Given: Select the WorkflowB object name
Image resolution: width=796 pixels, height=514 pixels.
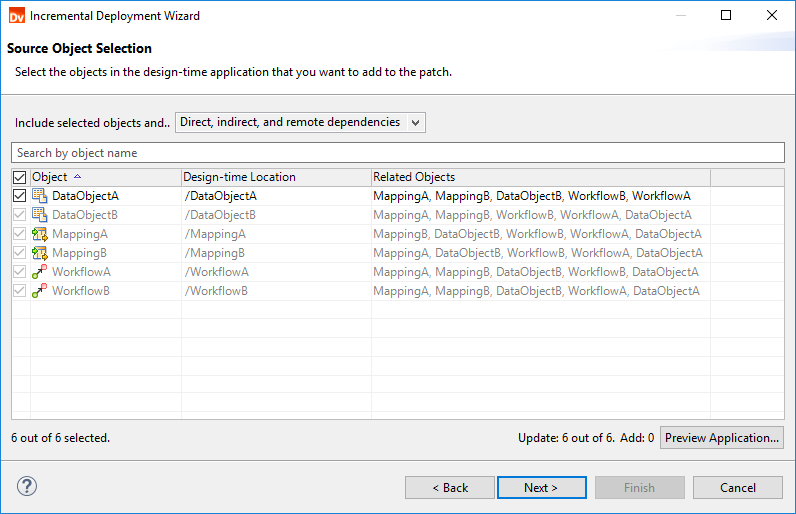Looking at the screenshot, I should point(81,291).
